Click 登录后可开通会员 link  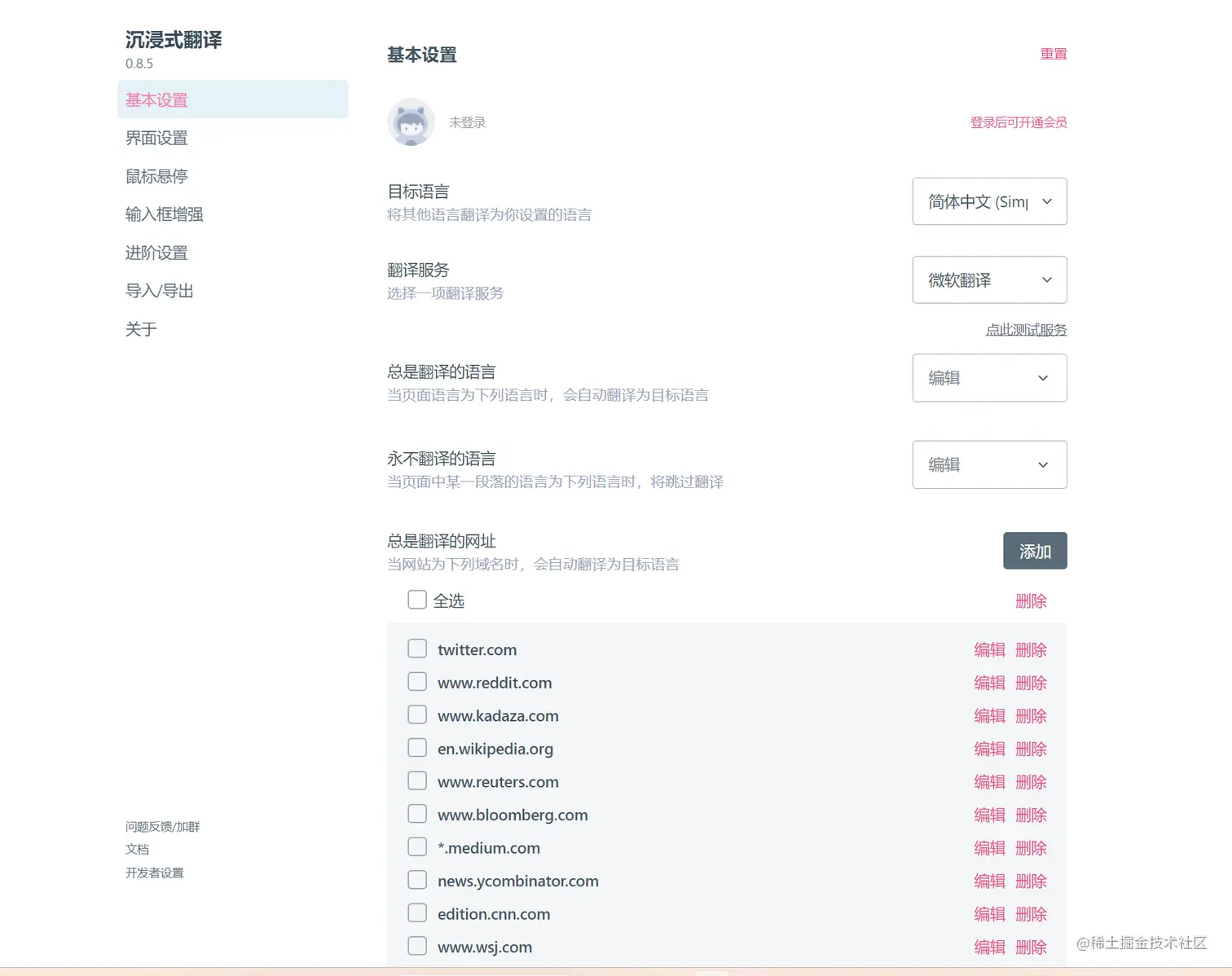(x=1019, y=122)
